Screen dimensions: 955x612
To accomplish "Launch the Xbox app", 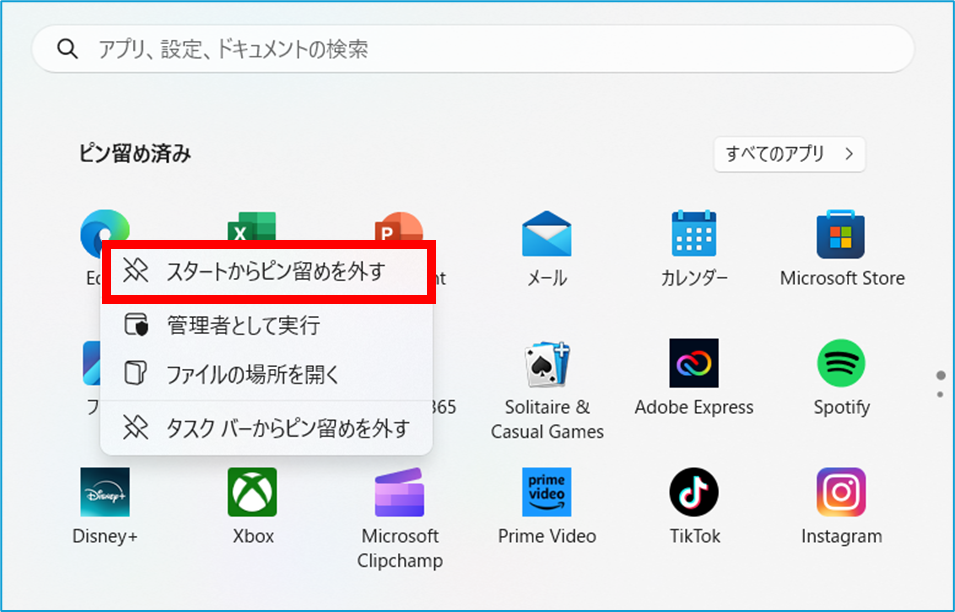I will pos(252,493).
